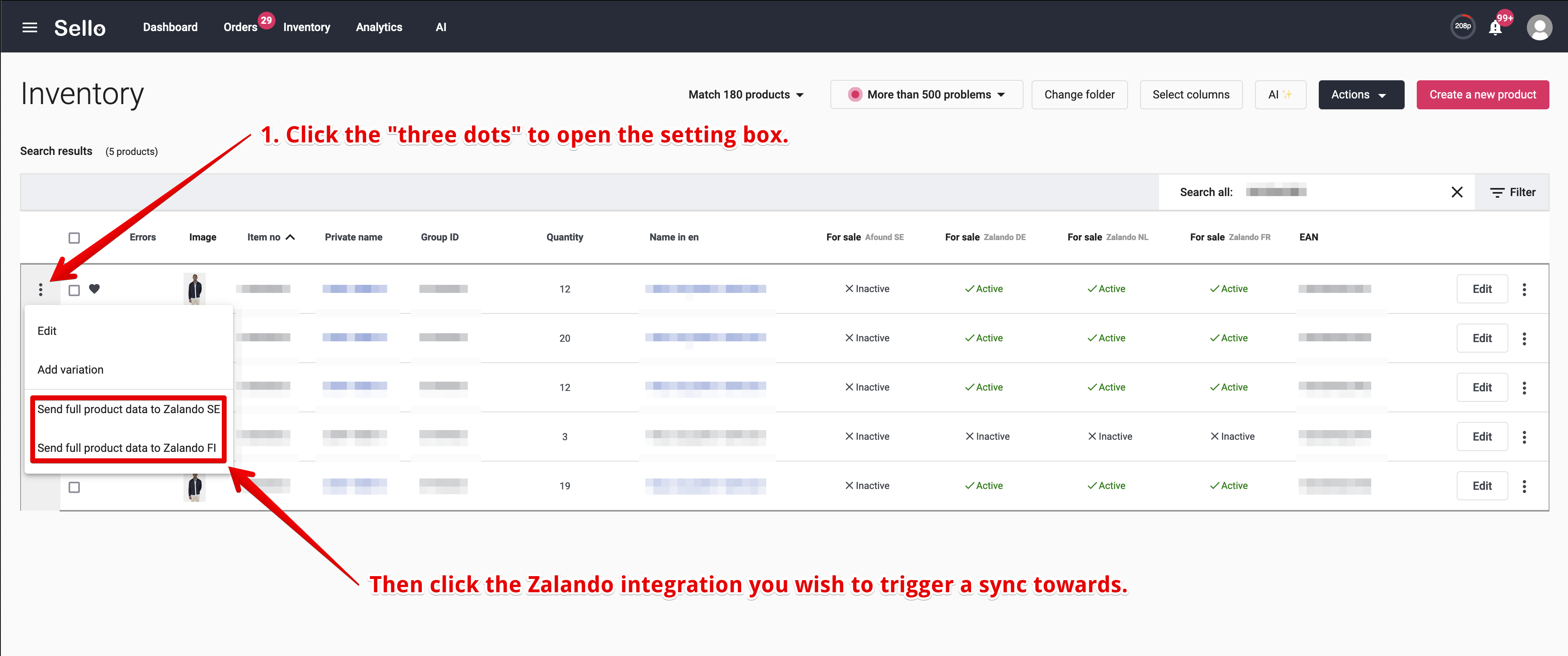Screen dimensions: 1568x656
Task: Click Edit button for quantity 20 row
Action: (x=1482, y=338)
